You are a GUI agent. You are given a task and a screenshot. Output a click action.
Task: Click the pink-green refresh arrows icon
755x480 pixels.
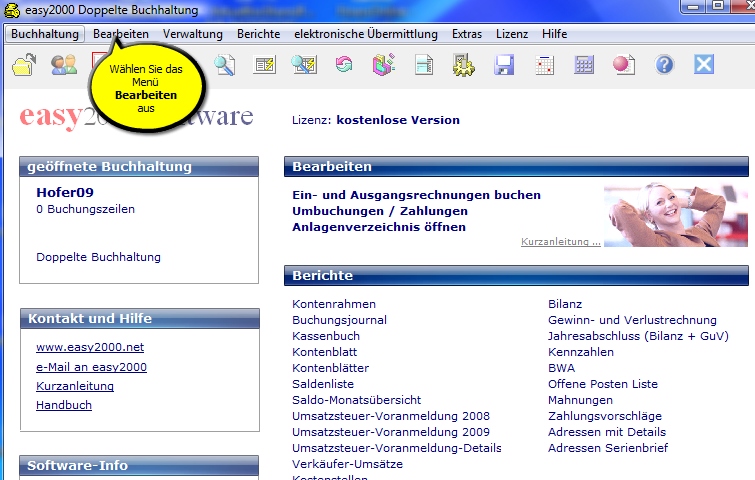tap(344, 65)
